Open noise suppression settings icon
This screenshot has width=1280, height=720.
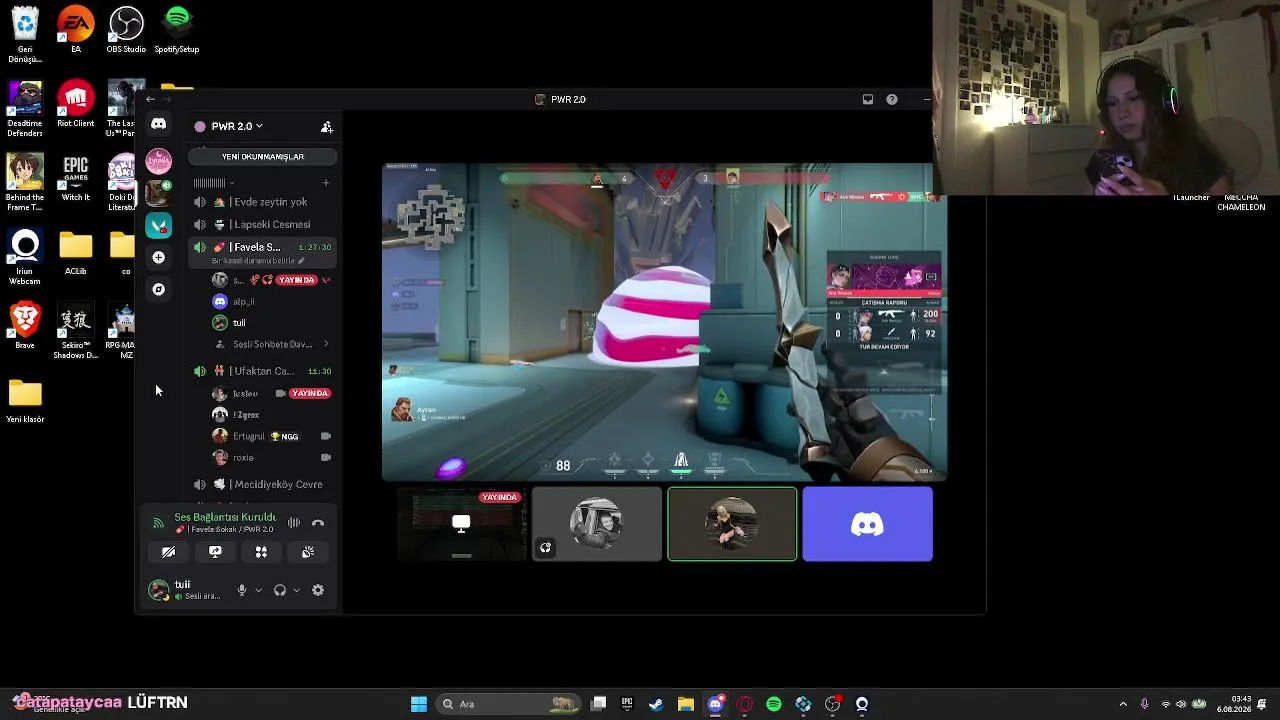(x=294, y=523)
